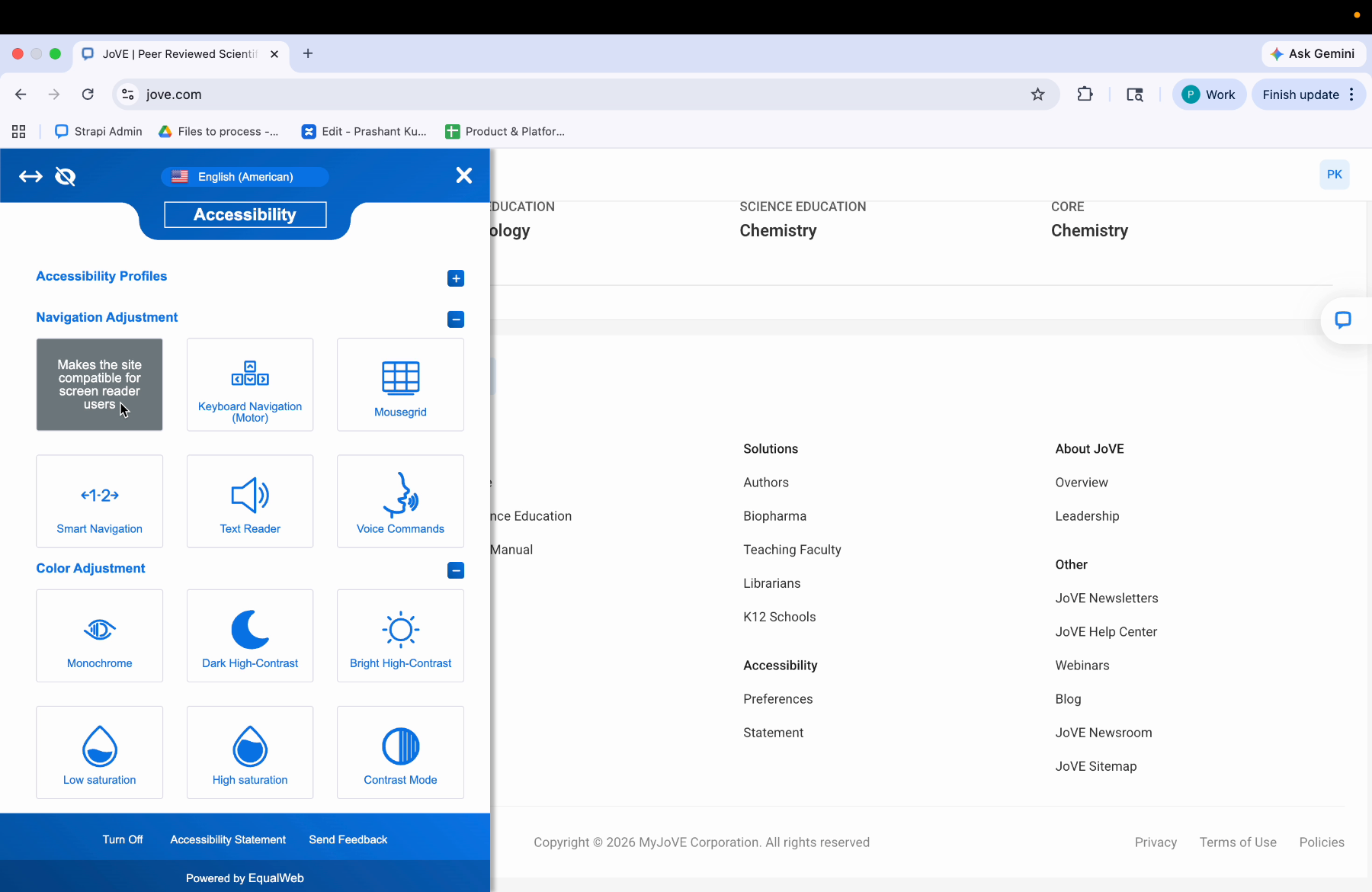This screenshot has height=892, width=1372.
Task: Open the Librarians link
Action: [x=771, y=583]
